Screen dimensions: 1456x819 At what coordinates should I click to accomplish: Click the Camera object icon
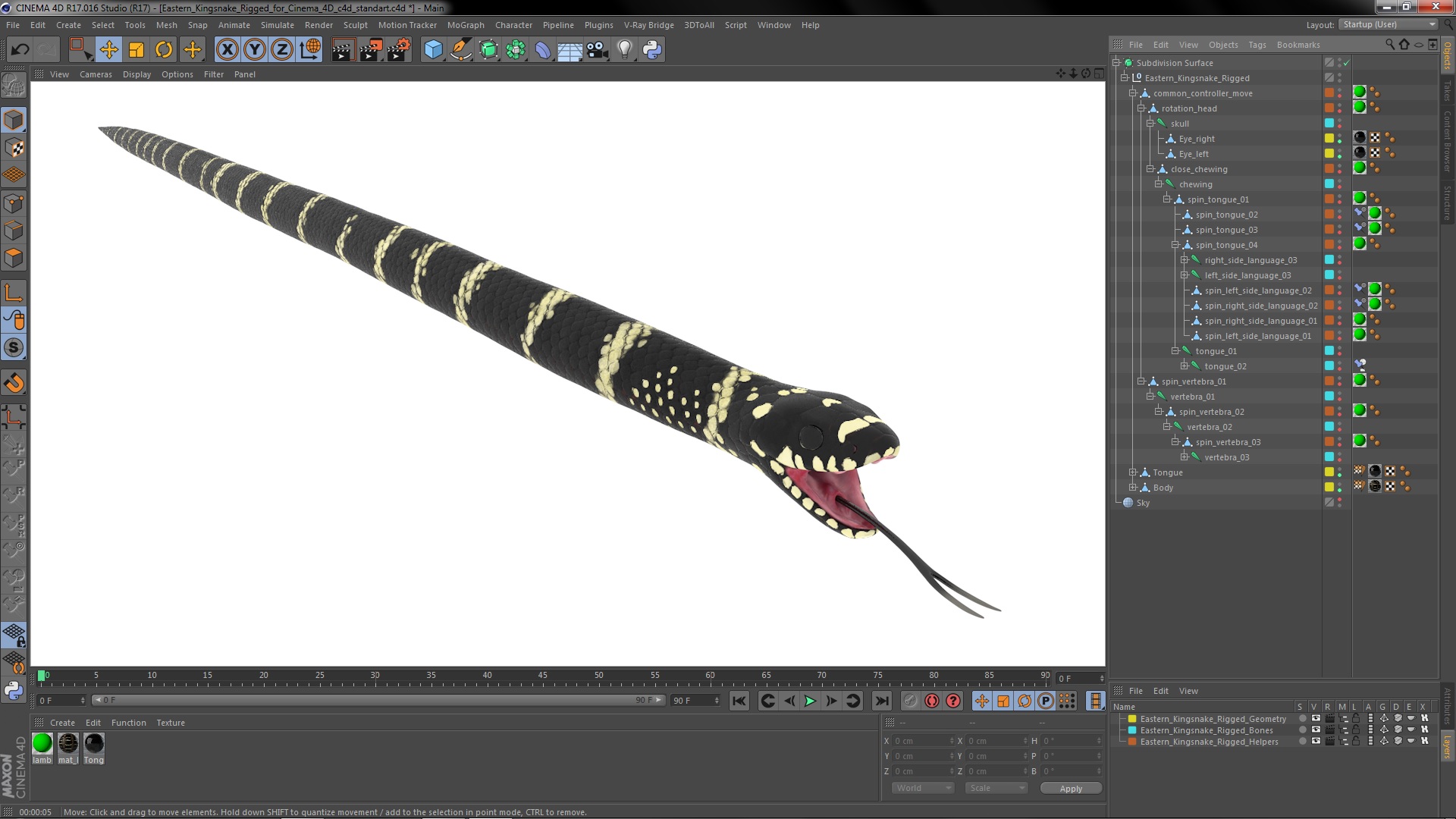(x=598, y=50)
